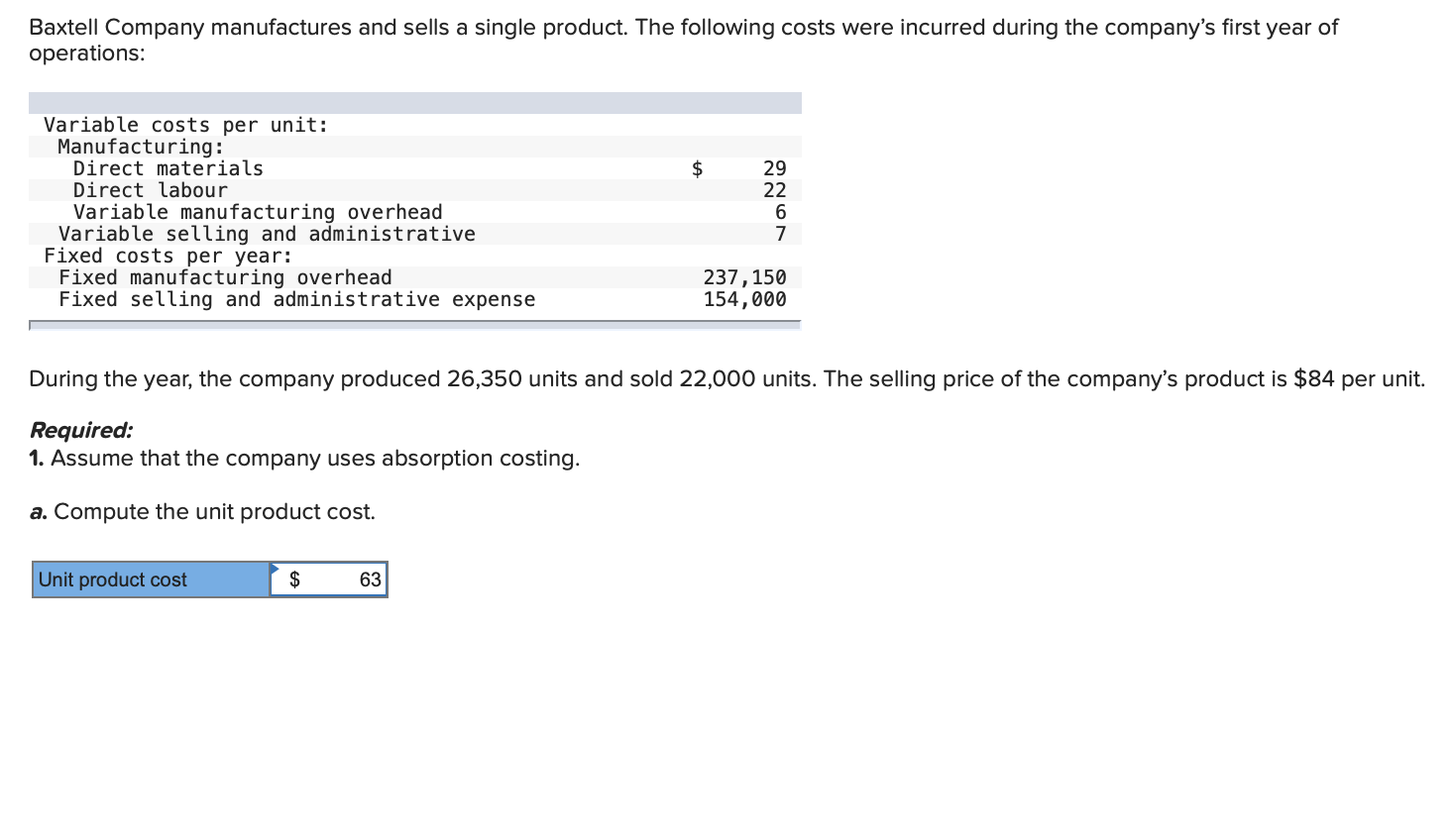
Task: Click the dollar sign beside Direct materials value
Action: pos(697,168)
